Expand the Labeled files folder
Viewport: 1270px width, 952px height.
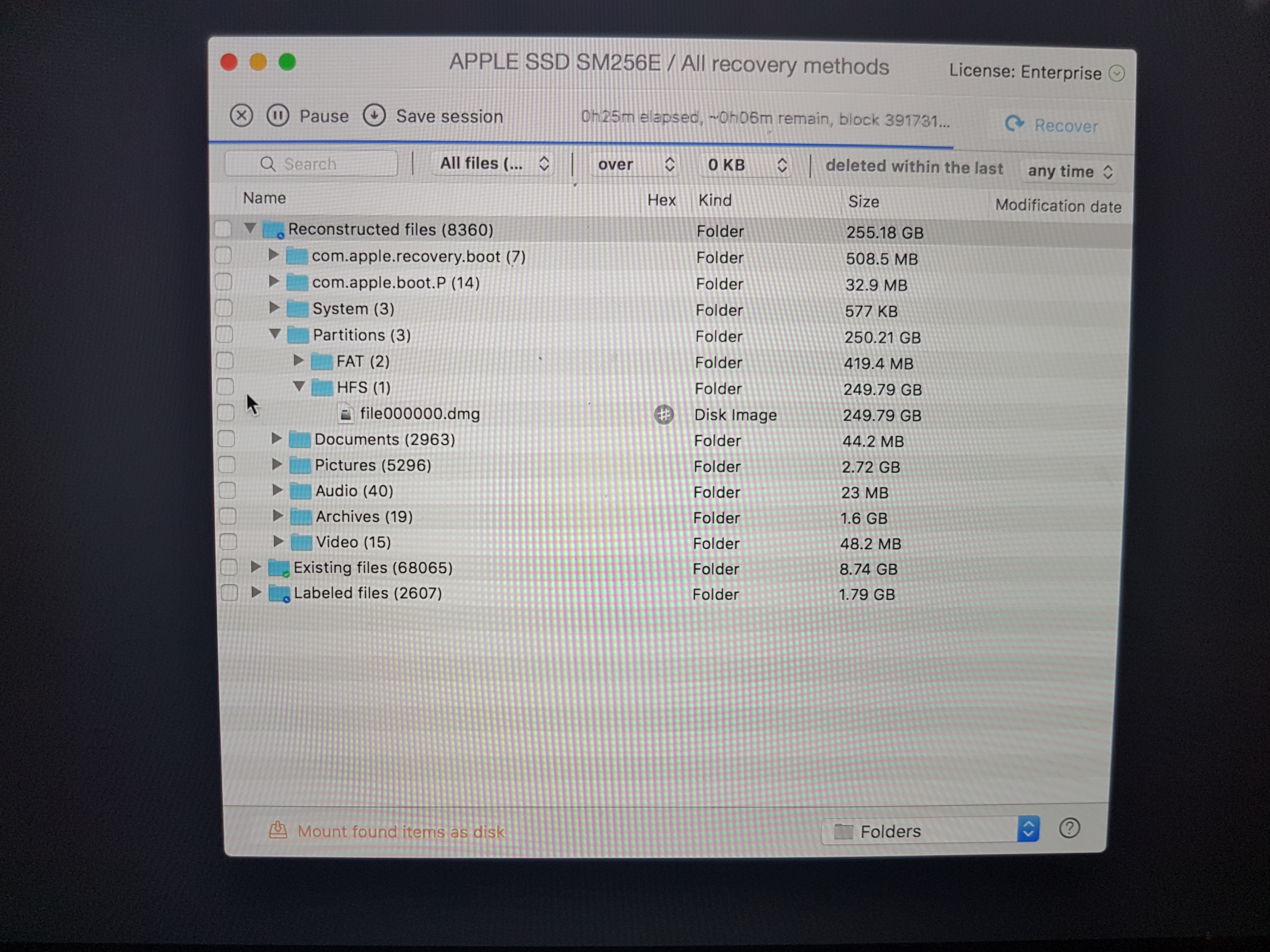tap(257, 592)
